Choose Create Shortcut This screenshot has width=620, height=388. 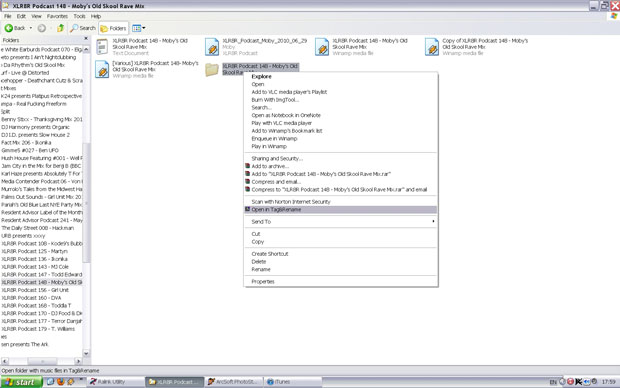341,254
